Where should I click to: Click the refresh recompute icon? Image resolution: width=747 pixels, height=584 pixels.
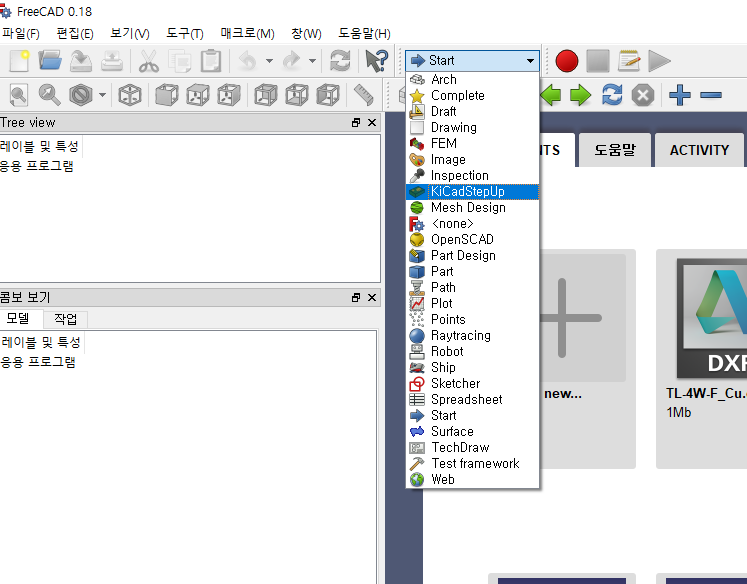pyautogui.click(x=340, y=61)
